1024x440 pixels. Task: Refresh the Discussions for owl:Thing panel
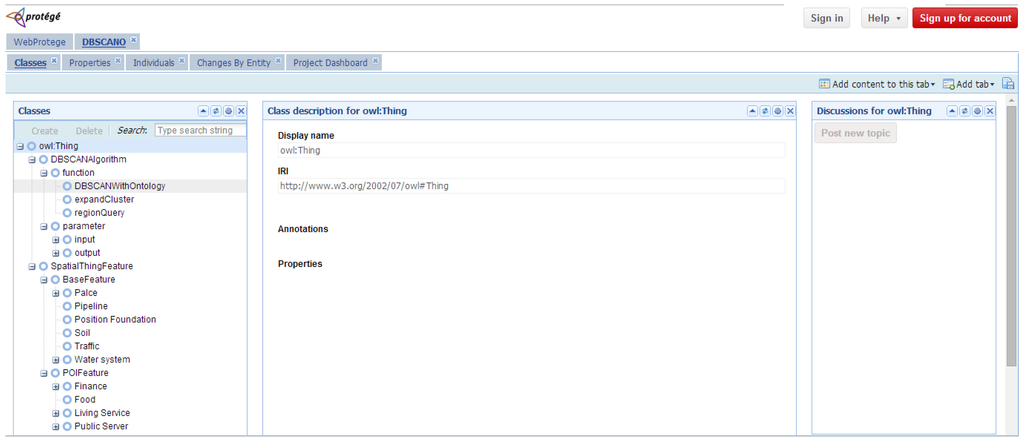(965, 111)
